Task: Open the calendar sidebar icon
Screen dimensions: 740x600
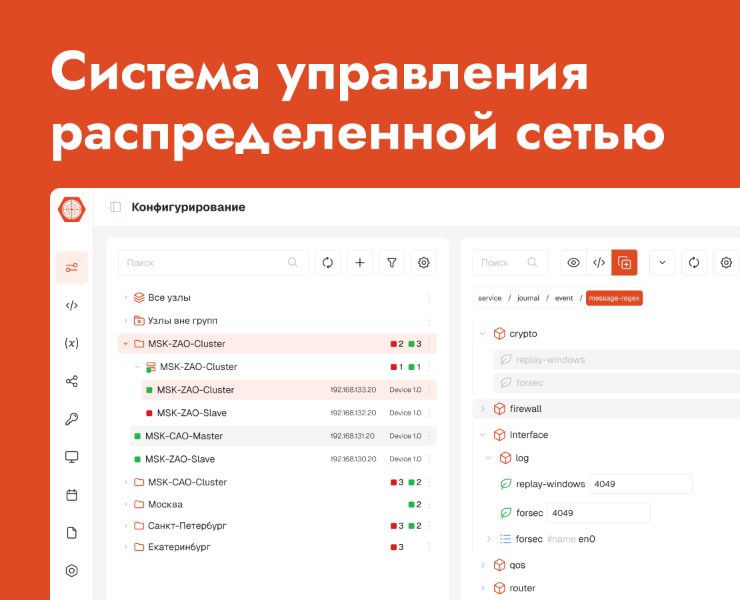Action: tap(72, 495)
